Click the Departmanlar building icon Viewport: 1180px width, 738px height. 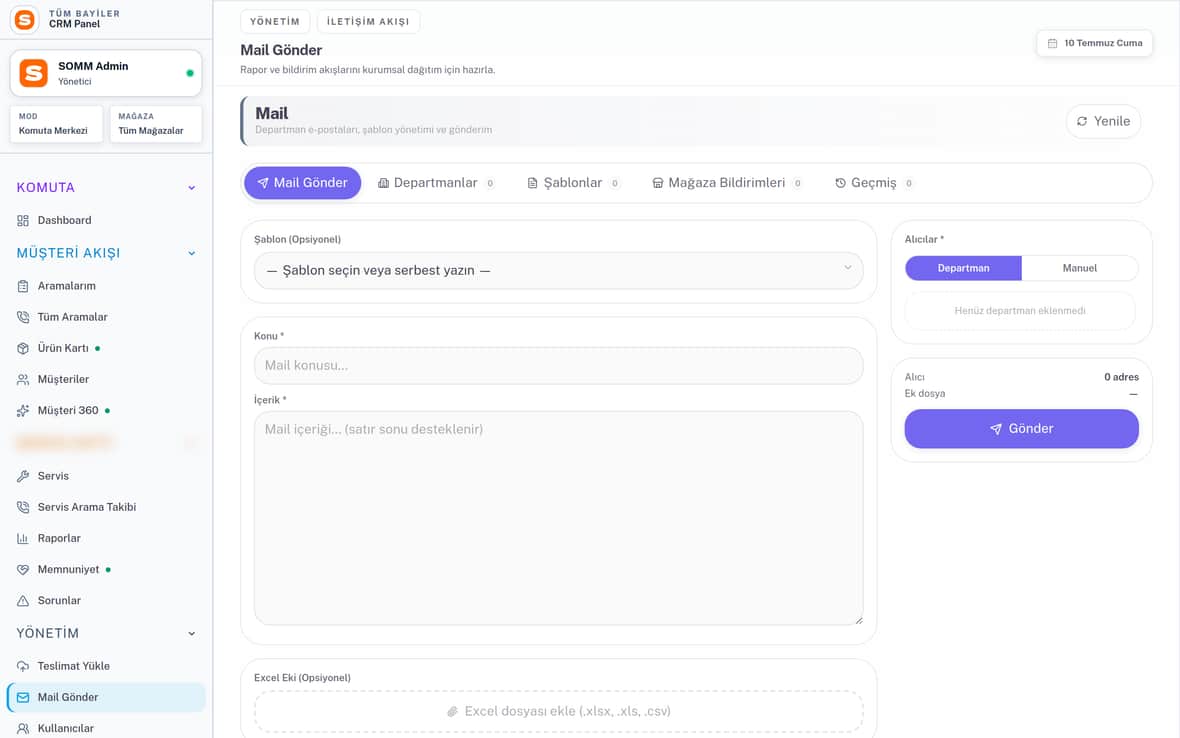click(383, 183)
